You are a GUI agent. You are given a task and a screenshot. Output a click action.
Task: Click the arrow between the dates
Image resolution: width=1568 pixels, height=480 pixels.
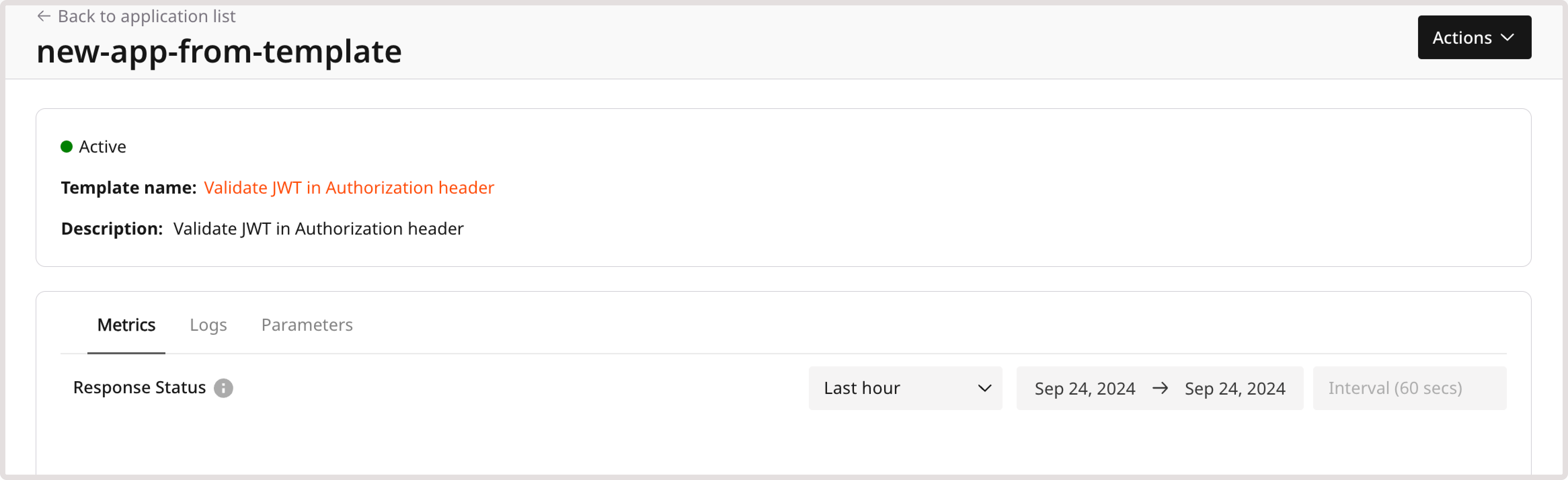[x=1160, y=388]
